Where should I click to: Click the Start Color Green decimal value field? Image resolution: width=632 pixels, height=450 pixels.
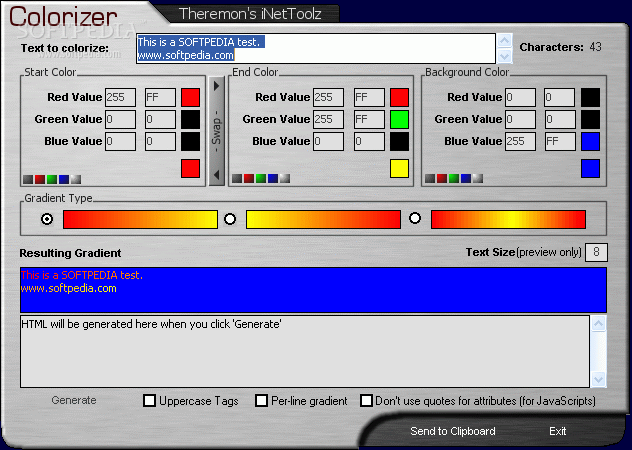[x=121, y=119]
